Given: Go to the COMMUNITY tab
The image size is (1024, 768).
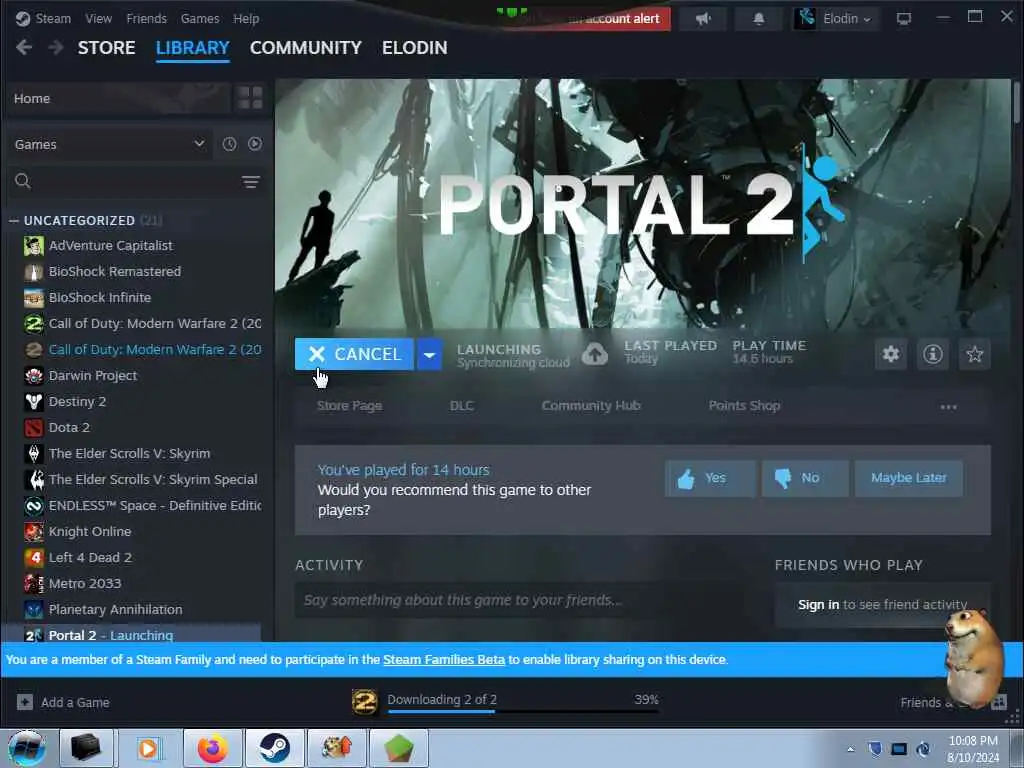Looking at the screenshot, I should tap(306, 48).
